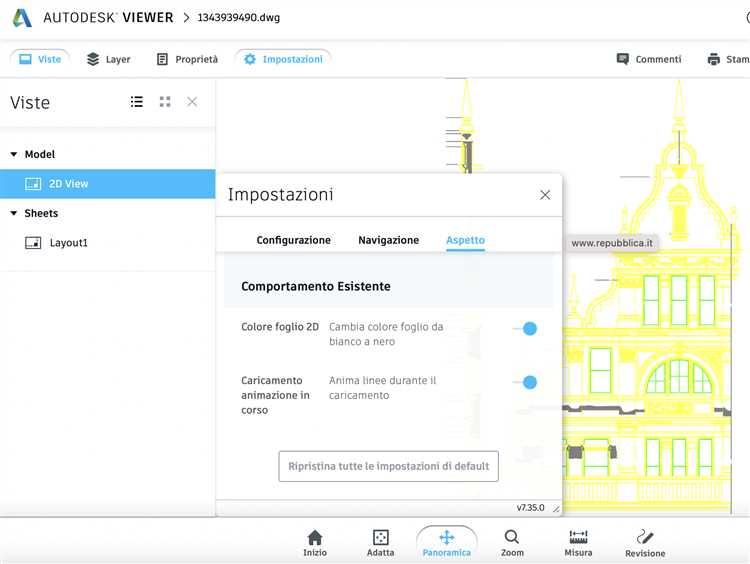Close the Impostazioni dialog

pyautogui.click(x=545, y=195)
